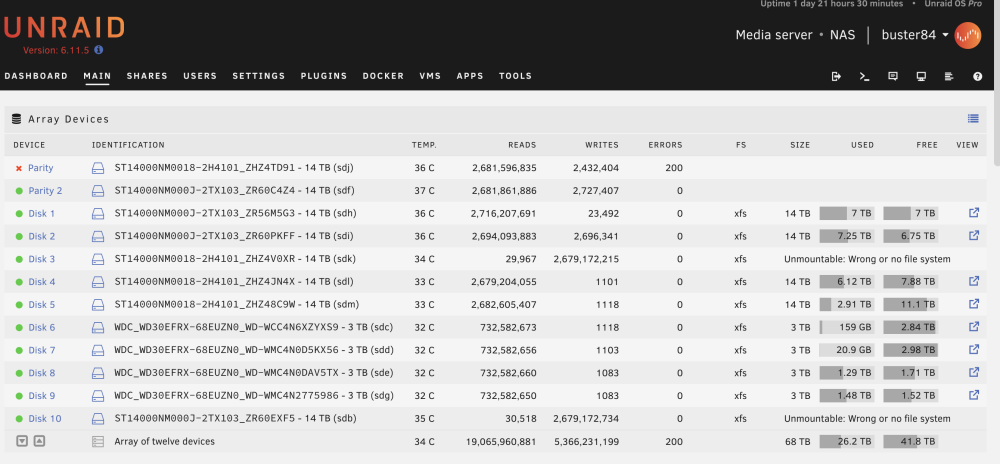Click the drive icon for Disk 10
The image size is (1000, 464).
[x=98, y=419]
